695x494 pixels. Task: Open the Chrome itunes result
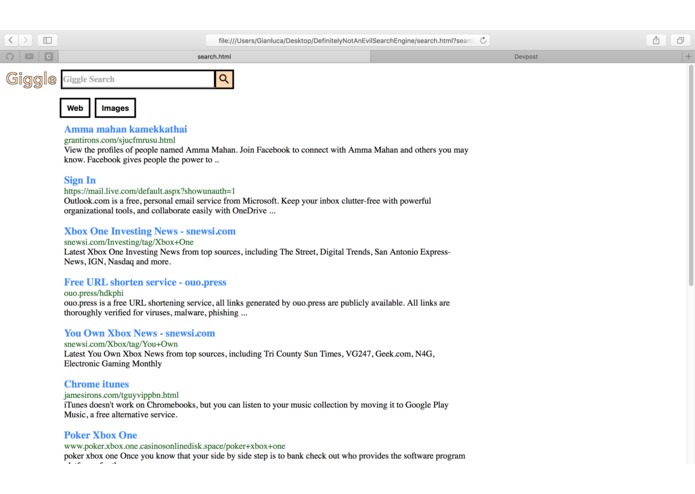97,384
